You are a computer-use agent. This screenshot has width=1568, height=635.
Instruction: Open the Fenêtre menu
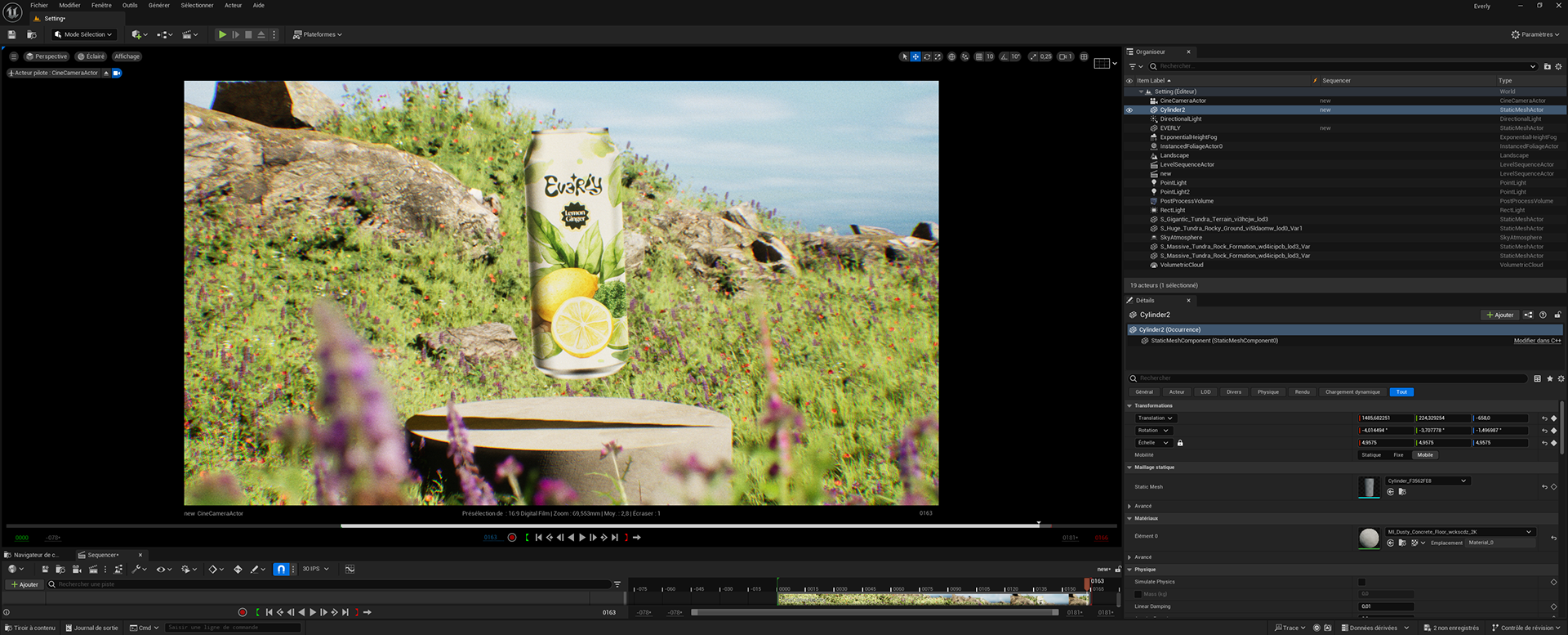point(101,5)
